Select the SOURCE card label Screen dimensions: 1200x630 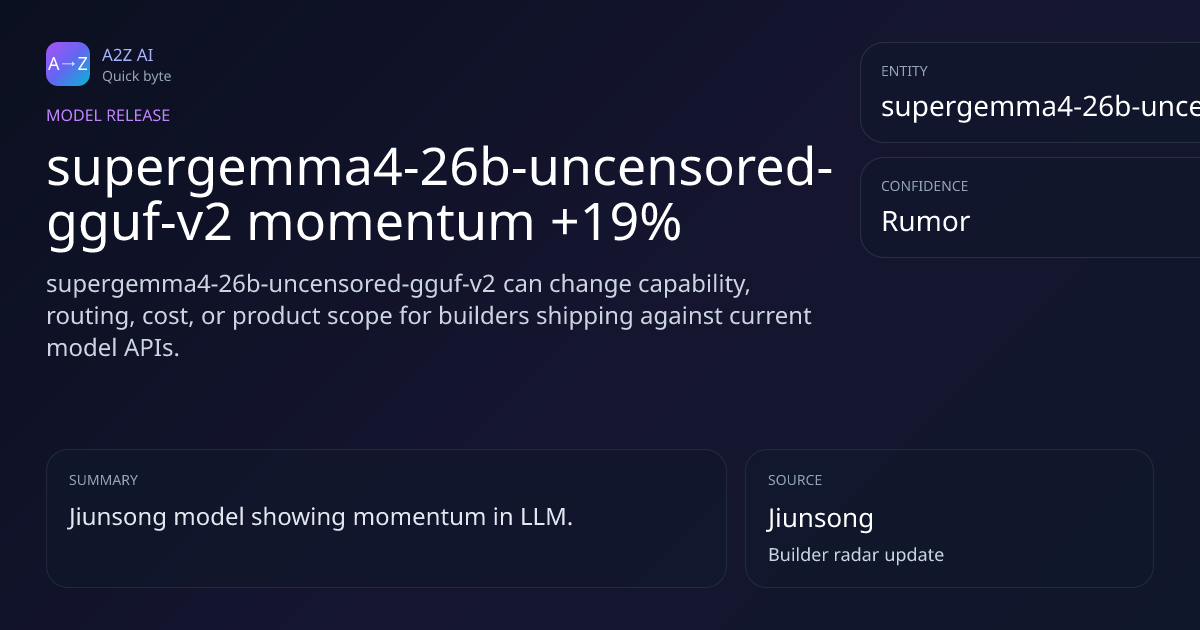795,480
